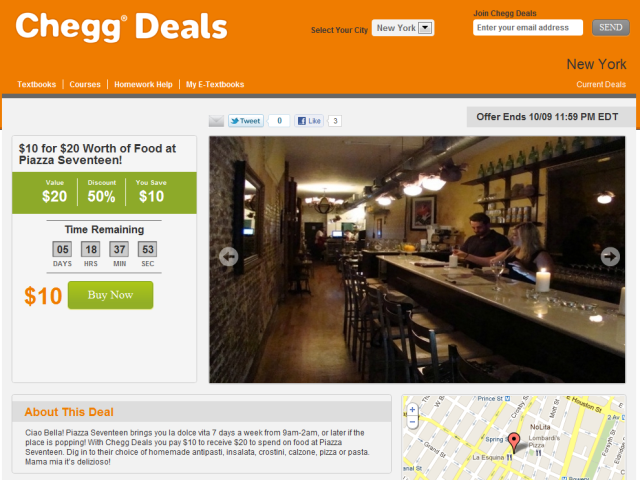Screen dimensions: 640x480
Task: Click the email share envelope icon
Action: [216, 121]
